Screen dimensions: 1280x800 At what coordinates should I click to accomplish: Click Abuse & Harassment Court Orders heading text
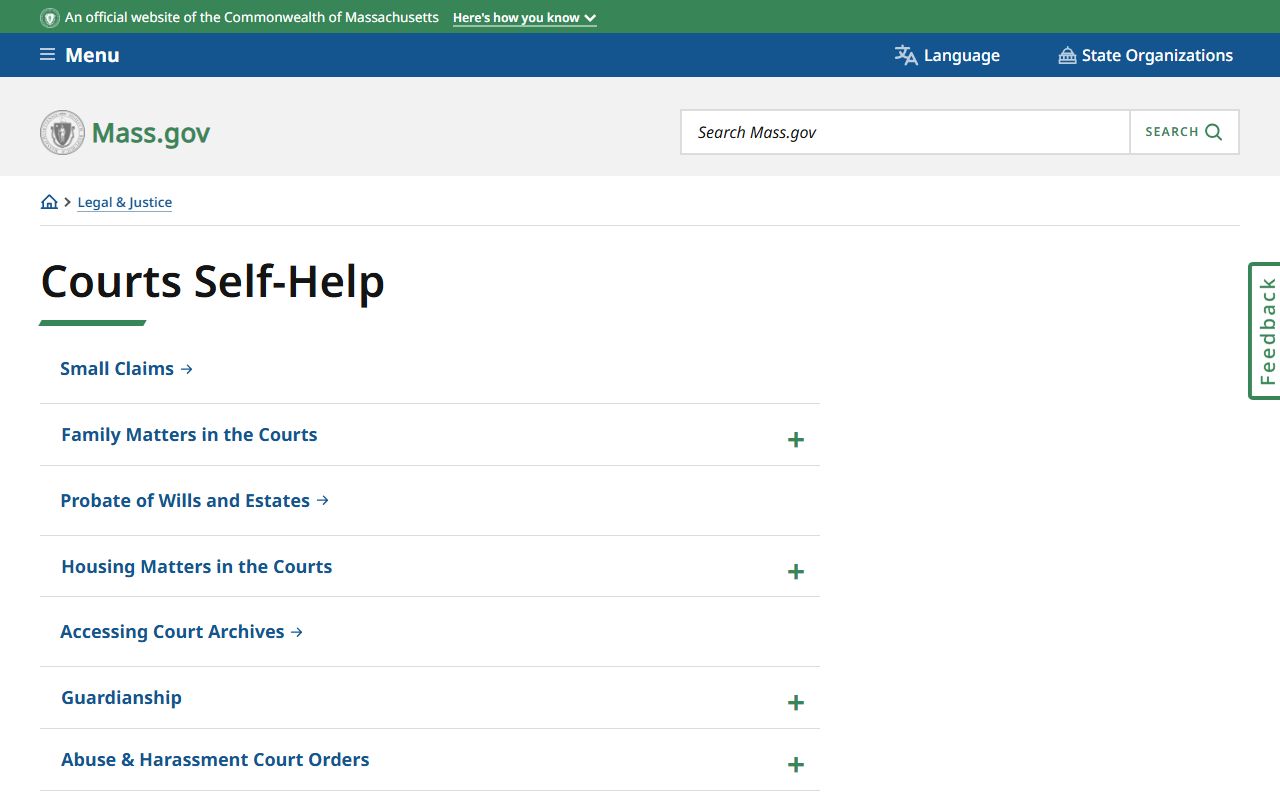(x=215, y=760)
